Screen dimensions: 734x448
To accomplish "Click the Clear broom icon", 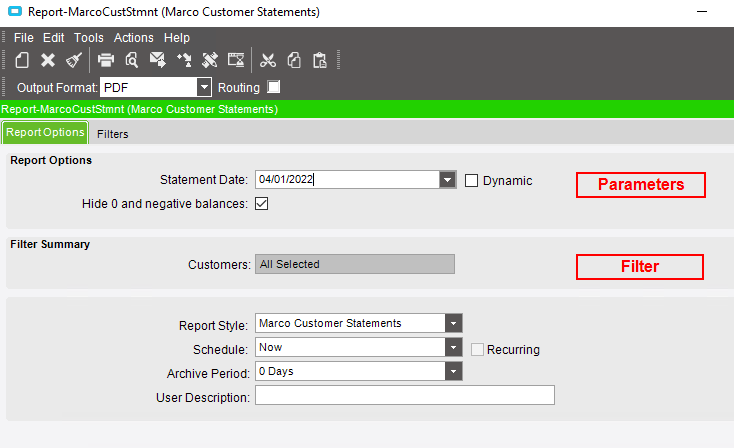I will click(x=73, y=60).
